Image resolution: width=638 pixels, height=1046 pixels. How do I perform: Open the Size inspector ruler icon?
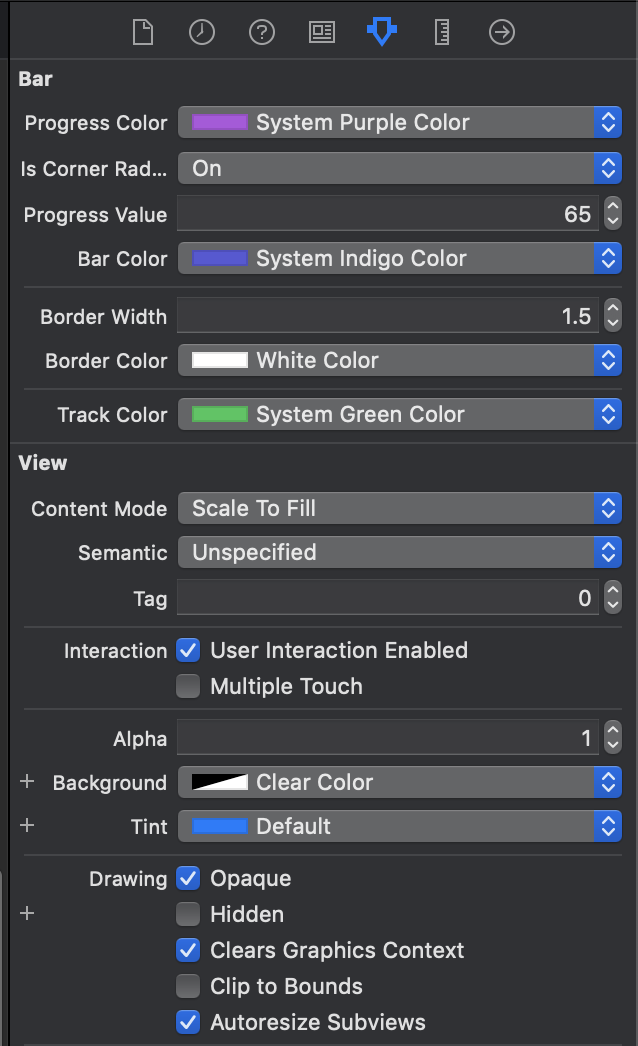(x=441, y=32)
